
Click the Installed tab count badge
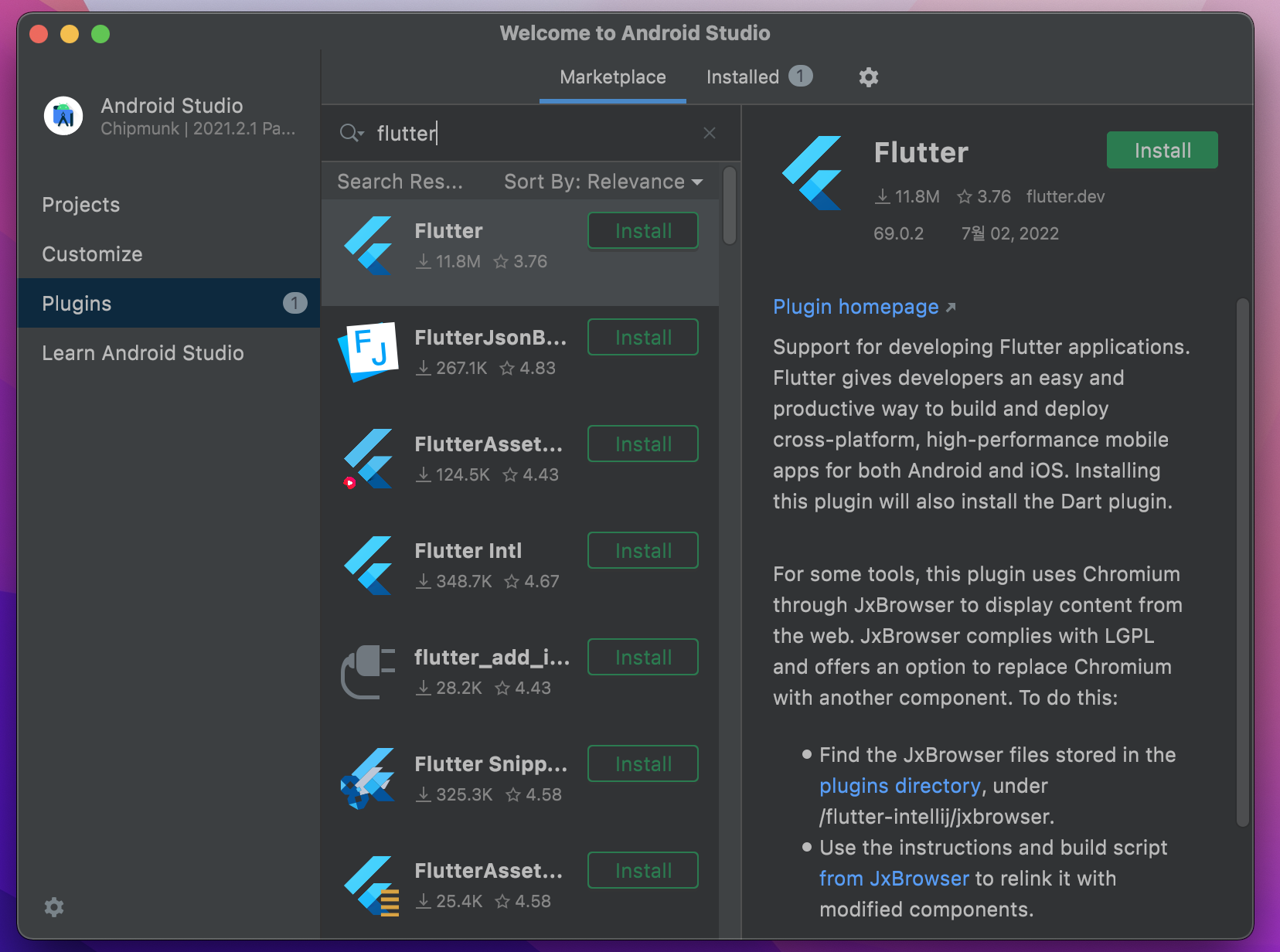800,76
